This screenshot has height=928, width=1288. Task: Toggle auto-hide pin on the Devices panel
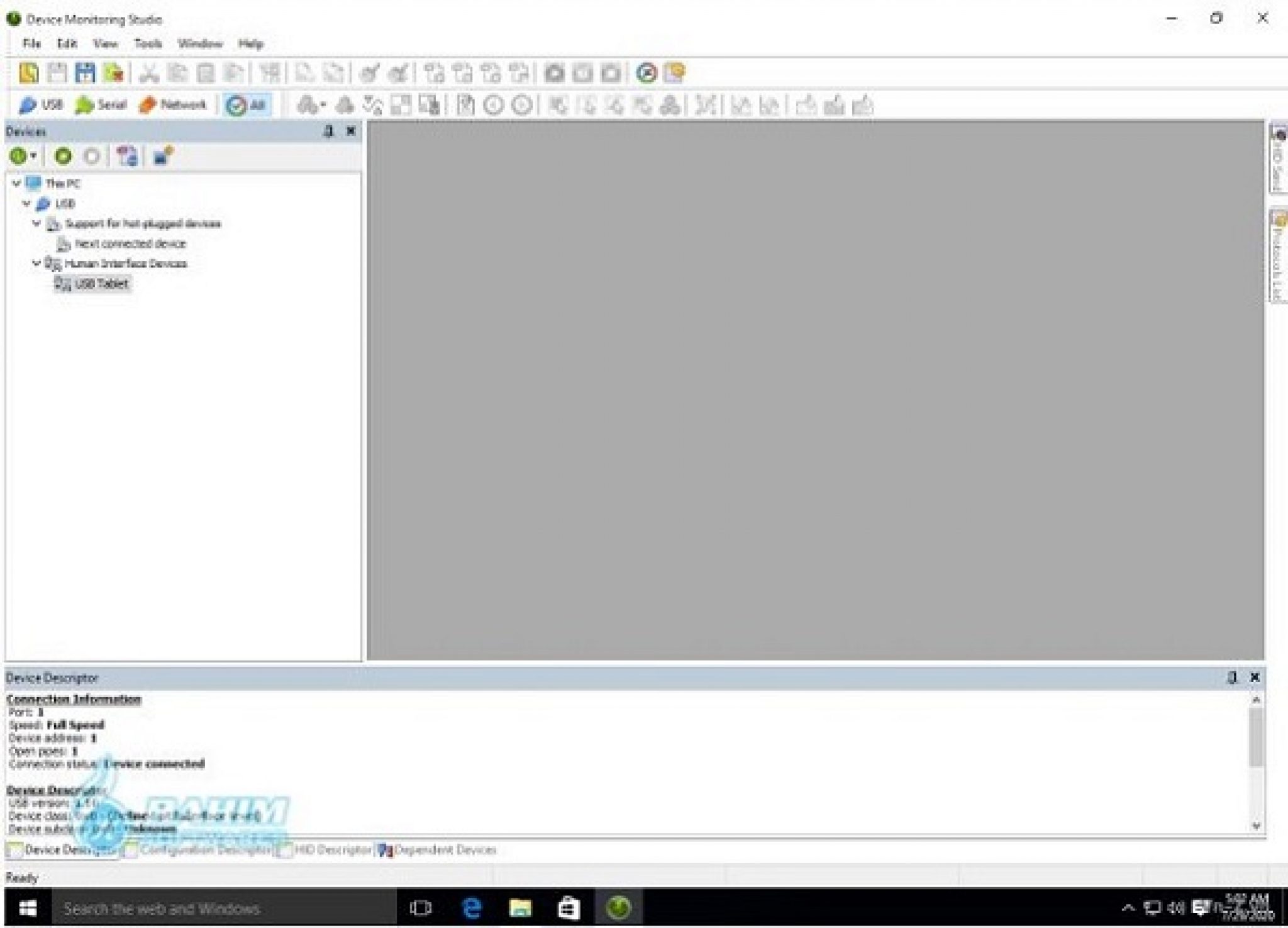(x=329, y=131)
